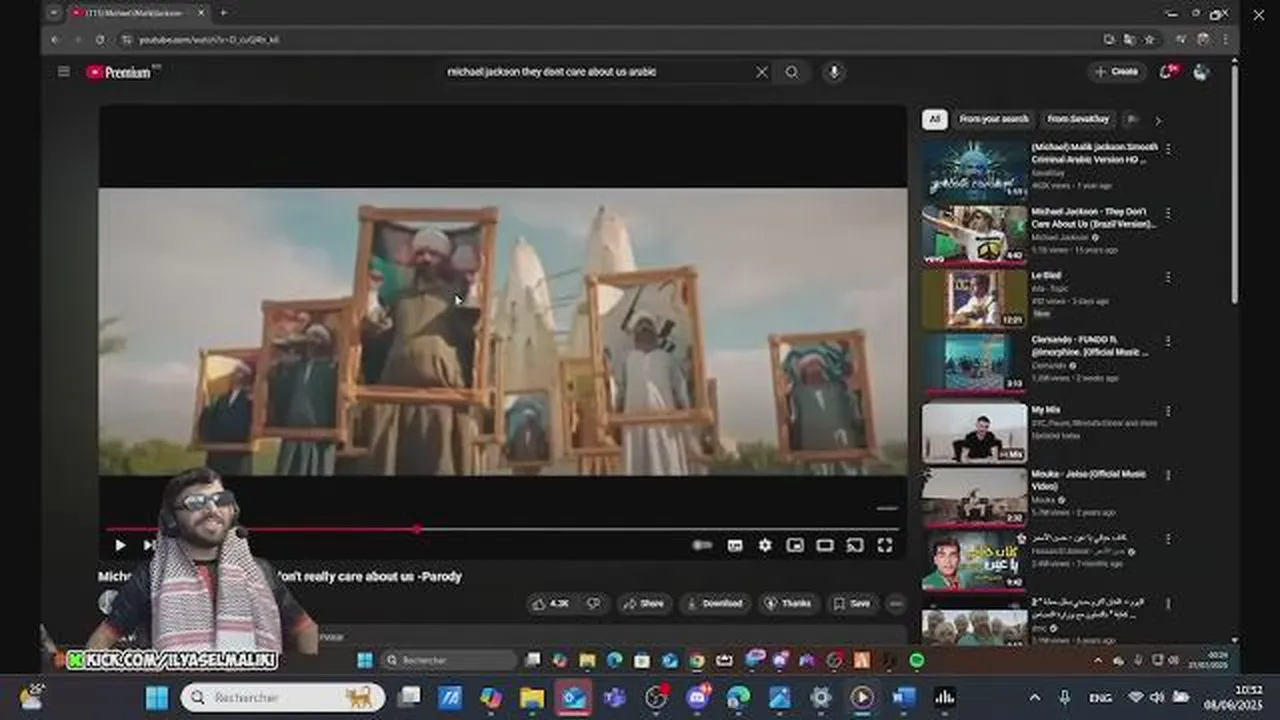The height and width of the screenshot is (720, 1280).
Task: Open the weather widget on taskbar
Action: 32,697
